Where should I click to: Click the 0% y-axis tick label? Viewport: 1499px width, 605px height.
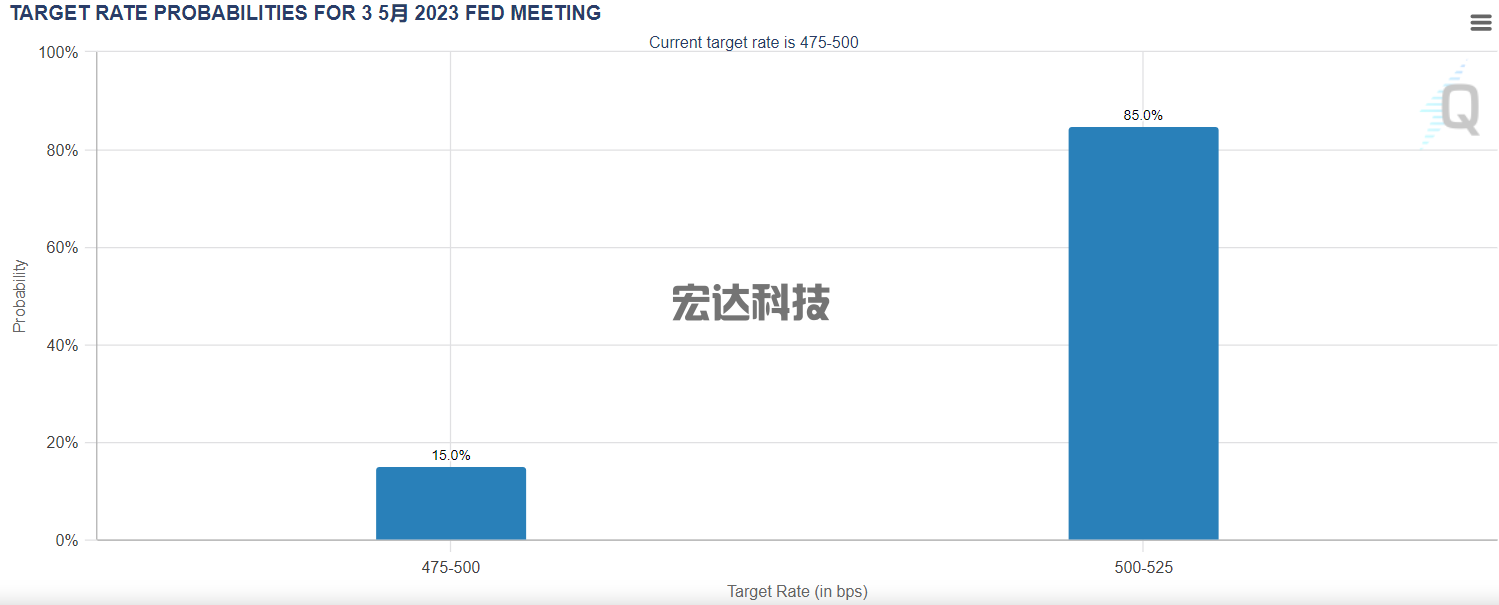65,540
